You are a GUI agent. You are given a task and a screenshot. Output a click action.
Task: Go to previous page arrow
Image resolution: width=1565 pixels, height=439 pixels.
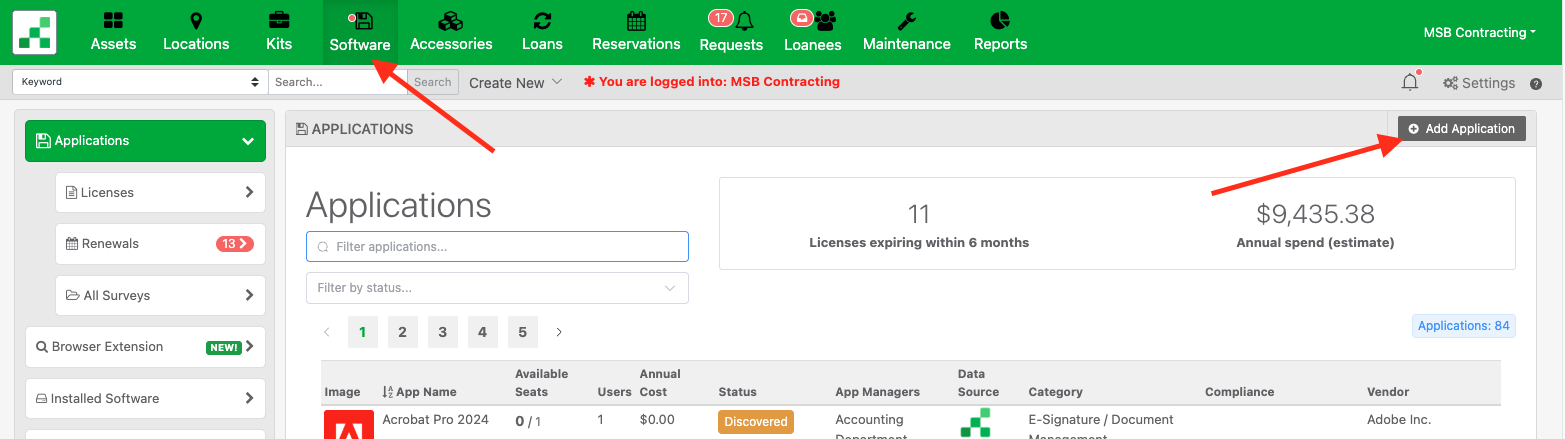[327, 332]
